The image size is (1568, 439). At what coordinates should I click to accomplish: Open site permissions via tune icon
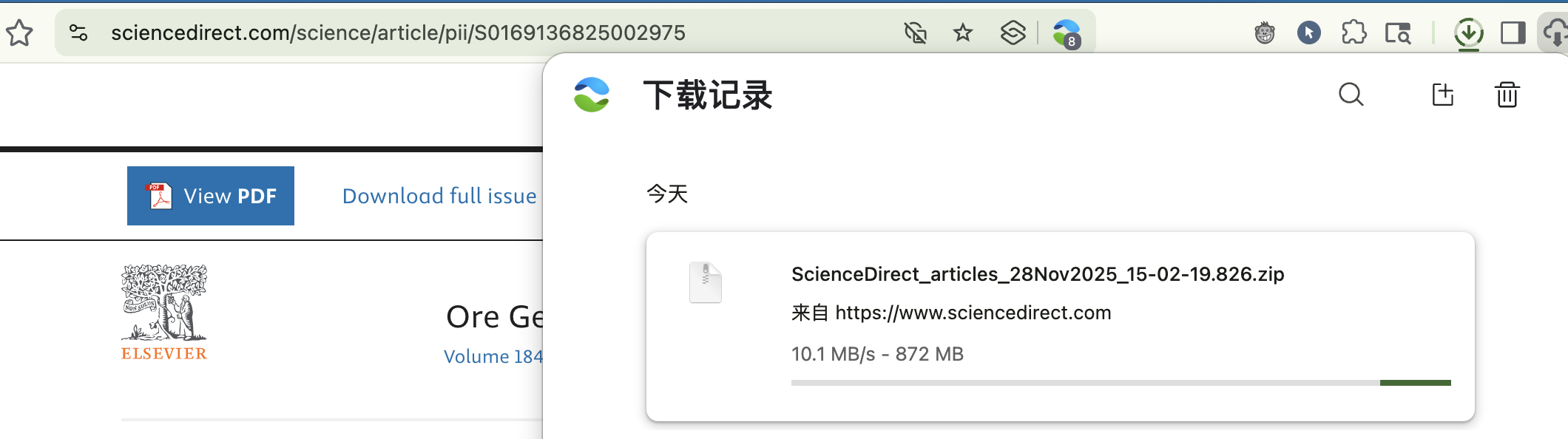pos(79,33)
